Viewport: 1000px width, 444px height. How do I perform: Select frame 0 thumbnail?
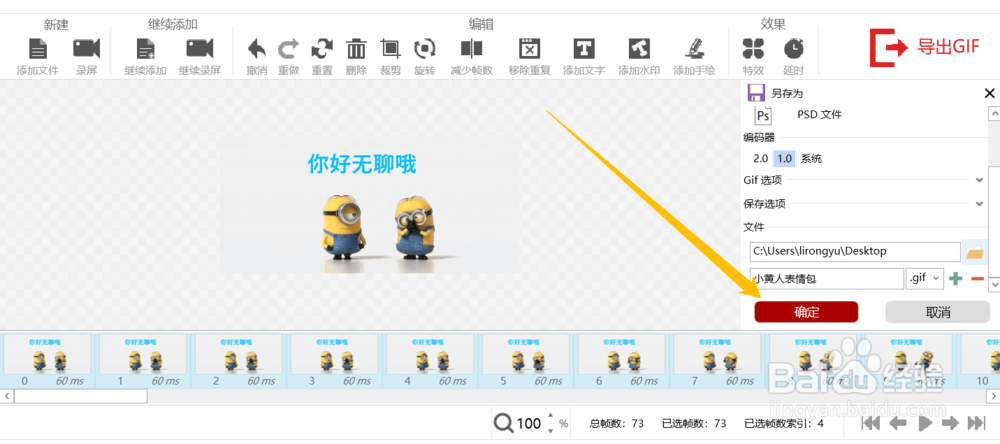[45, 354]
